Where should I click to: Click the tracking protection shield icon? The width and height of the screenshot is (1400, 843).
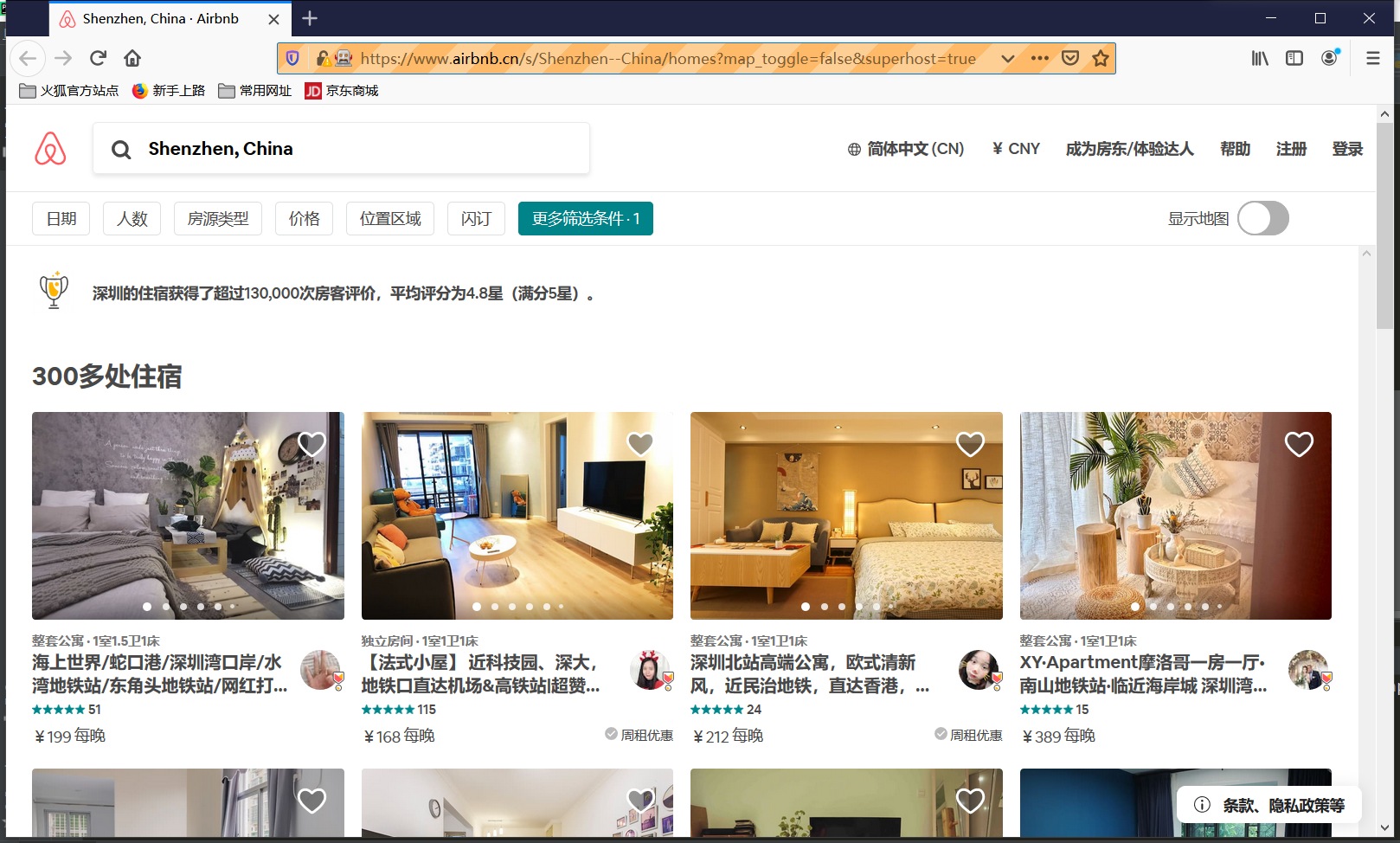click(x=292, y=58)
